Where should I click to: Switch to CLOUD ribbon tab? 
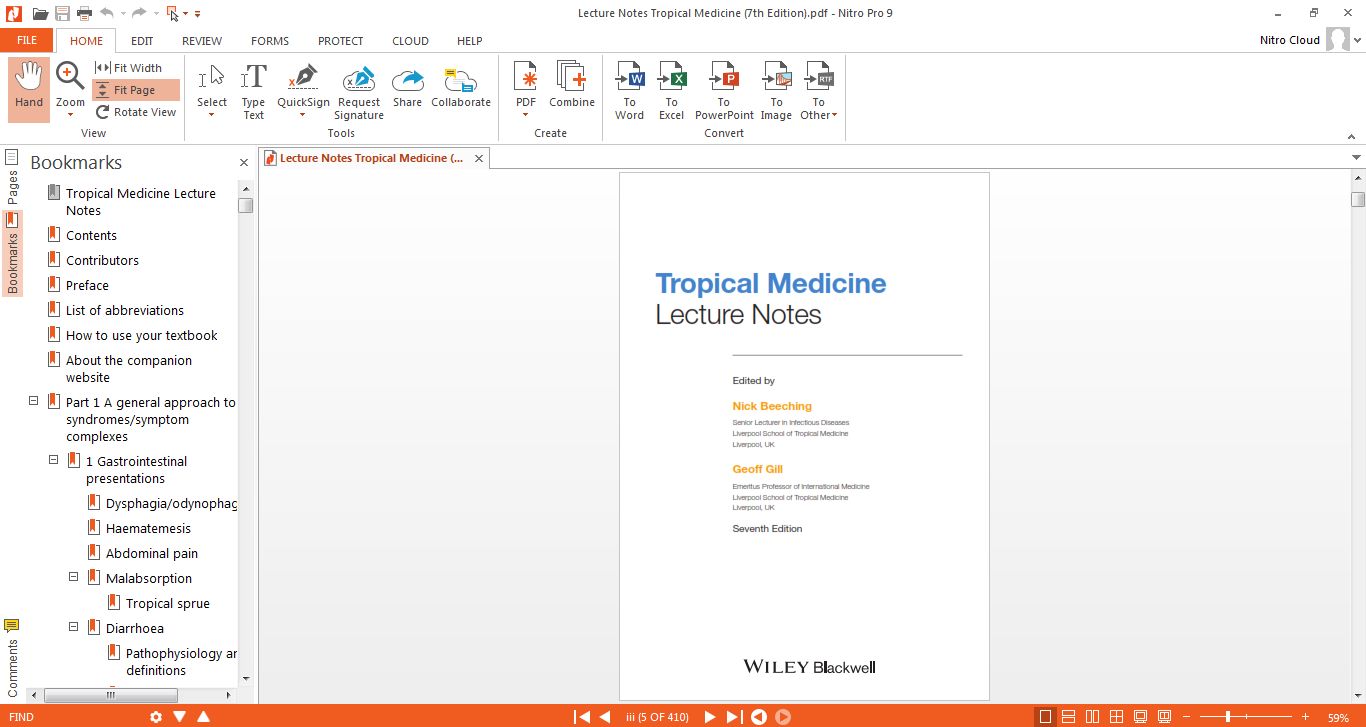(x=411, y=41)
